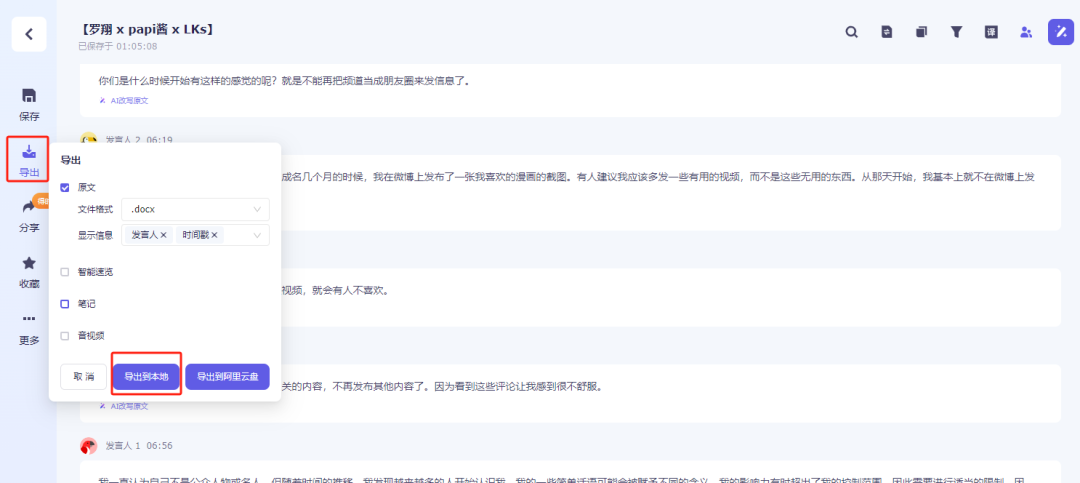
Task: Expand the 显示信息 dropdown arrow
Action: [258, 236]
